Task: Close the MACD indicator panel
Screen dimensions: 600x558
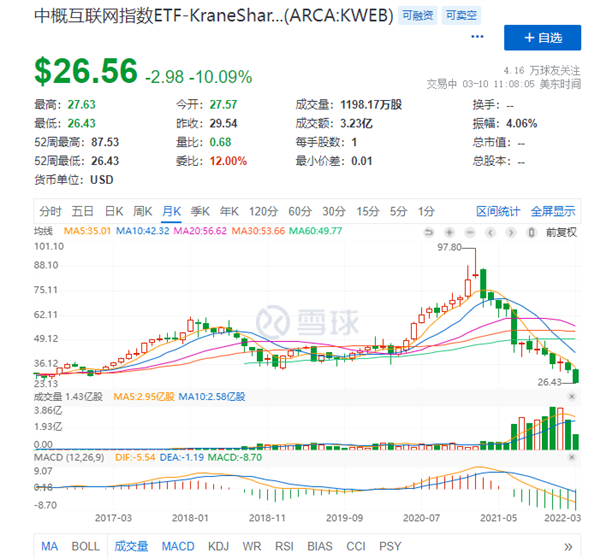Action: coord(572,457)
